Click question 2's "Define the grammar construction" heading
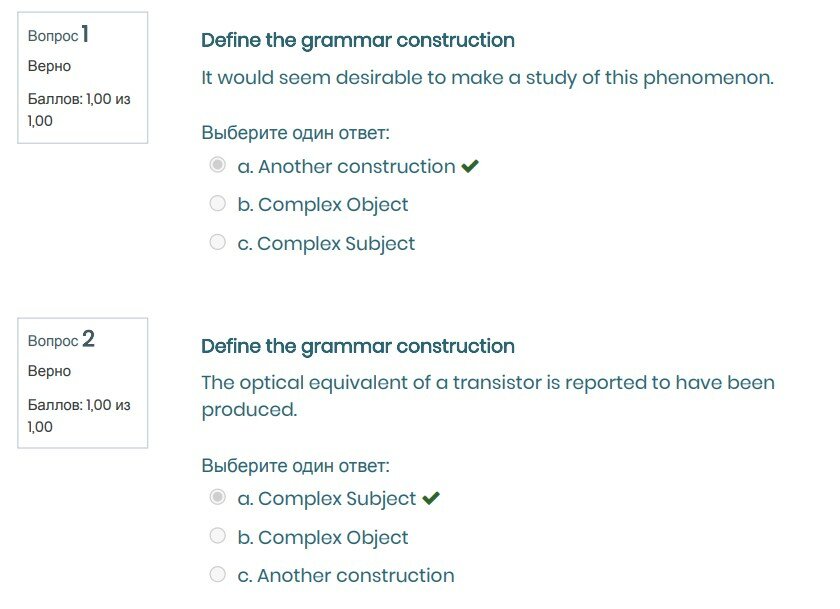 (358, 347)
